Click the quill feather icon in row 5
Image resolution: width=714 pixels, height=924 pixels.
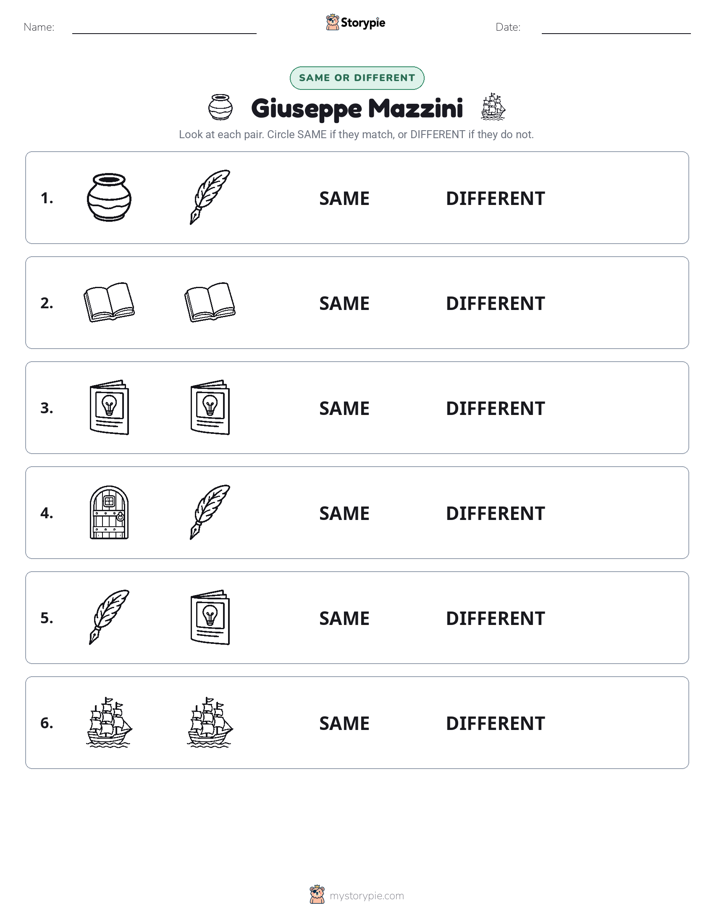(109, 617)
